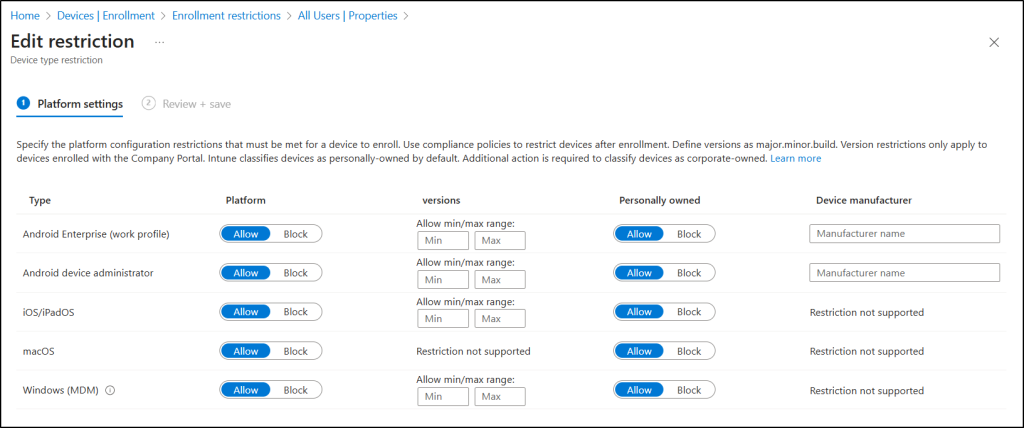The image size is (1024, 428).
Task: Switch to the Review + save tab
Action: (x=196, y=103)
